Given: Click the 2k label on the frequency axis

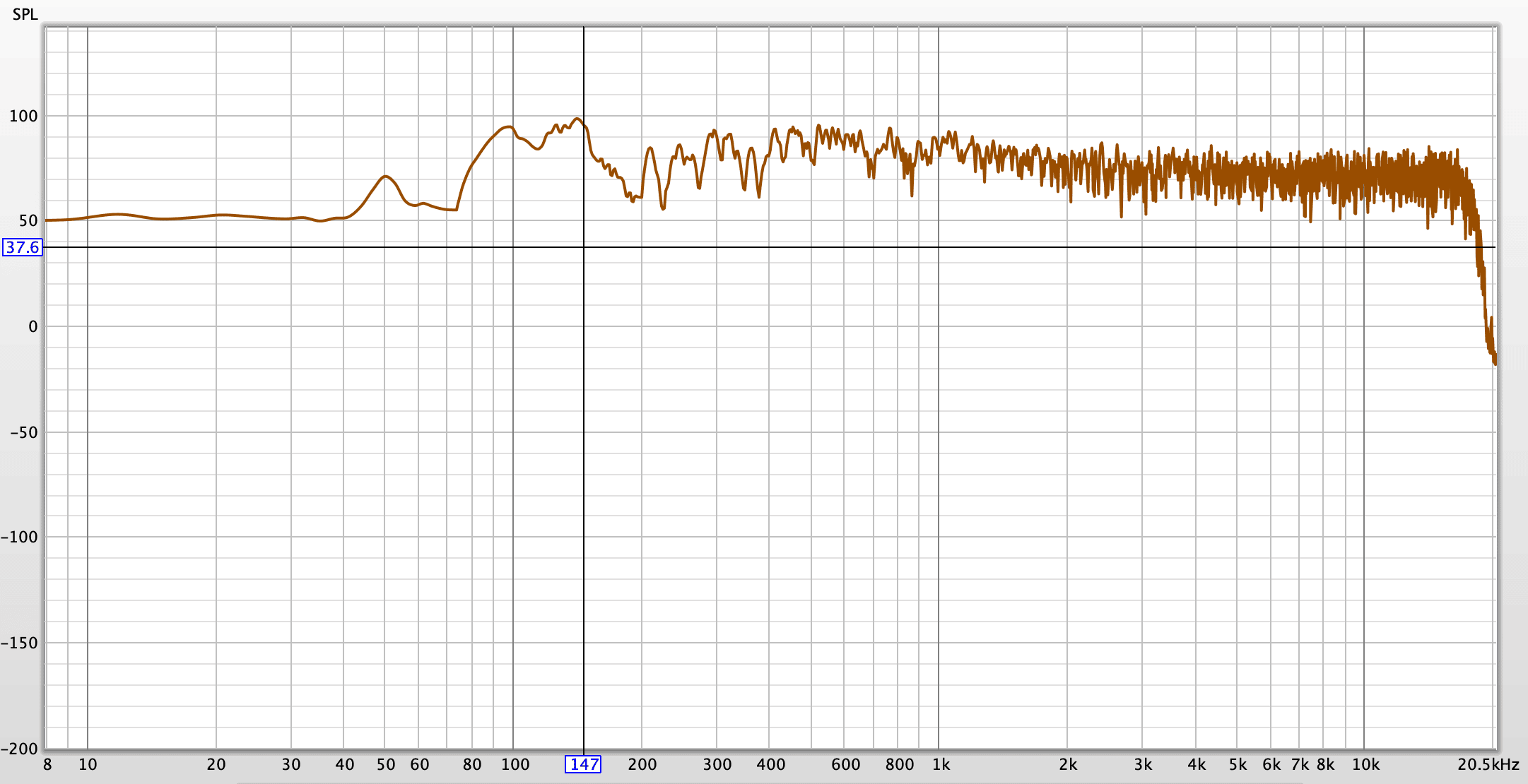Looking at the screenshot, I should (1068, 764).
